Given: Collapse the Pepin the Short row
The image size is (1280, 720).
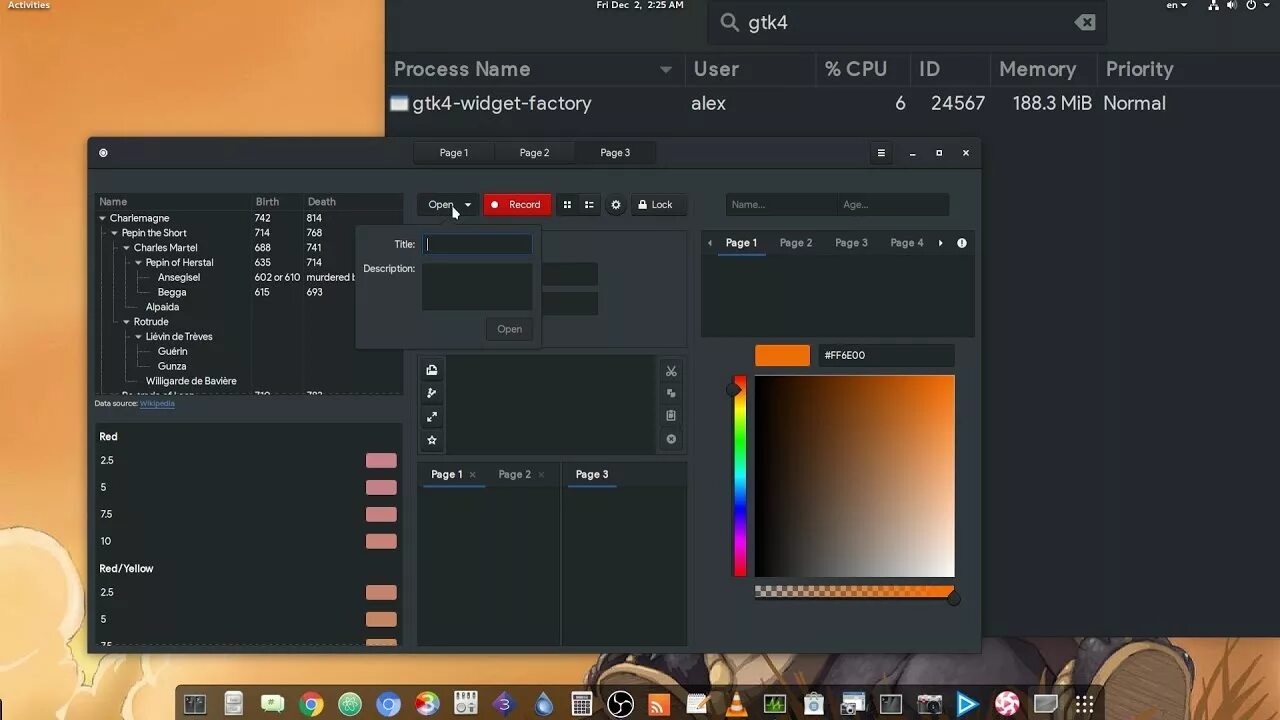Looking at the screenshot, I should pyautogui.click(x=114, y=233).
